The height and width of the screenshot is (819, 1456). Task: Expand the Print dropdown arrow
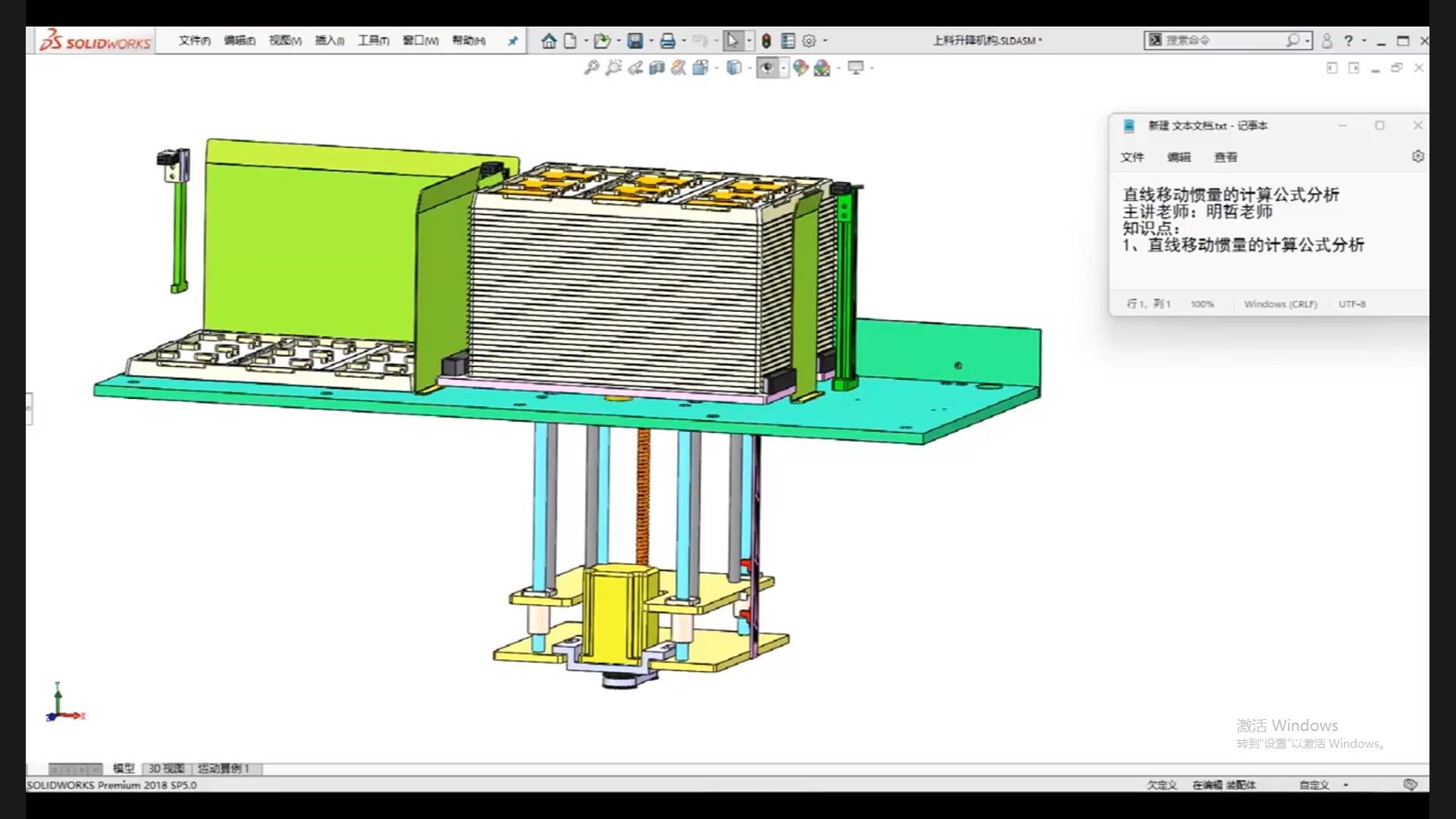click(684, 41)
